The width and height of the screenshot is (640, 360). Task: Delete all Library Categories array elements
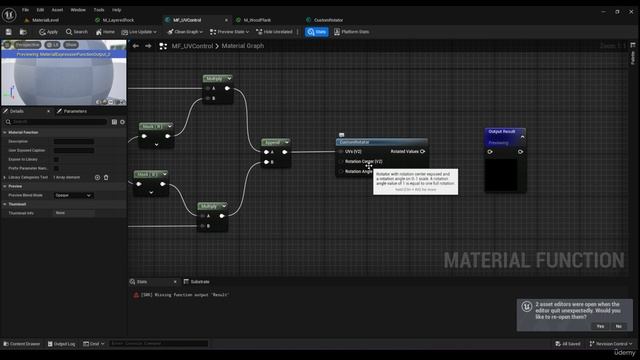(x=106, y=177)
